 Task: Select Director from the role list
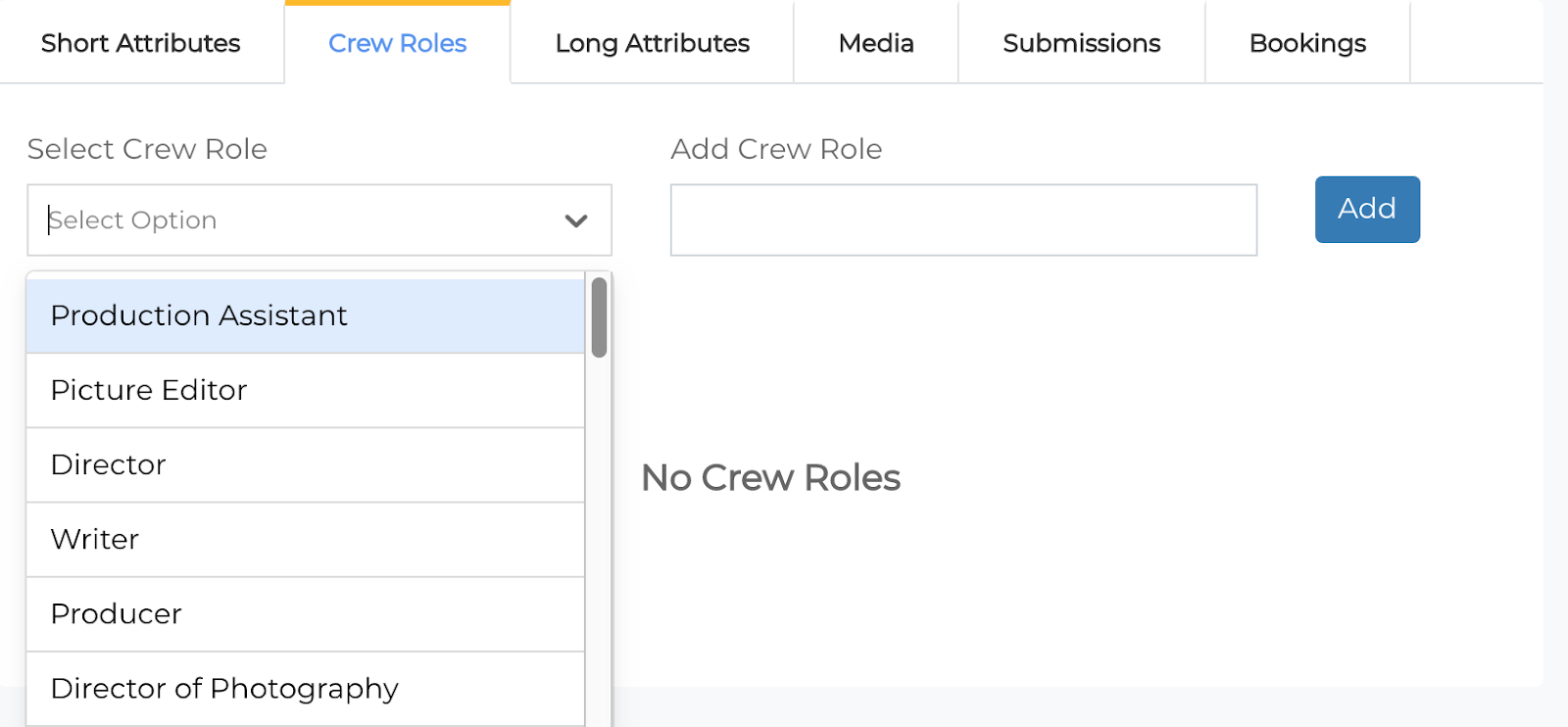109,464
